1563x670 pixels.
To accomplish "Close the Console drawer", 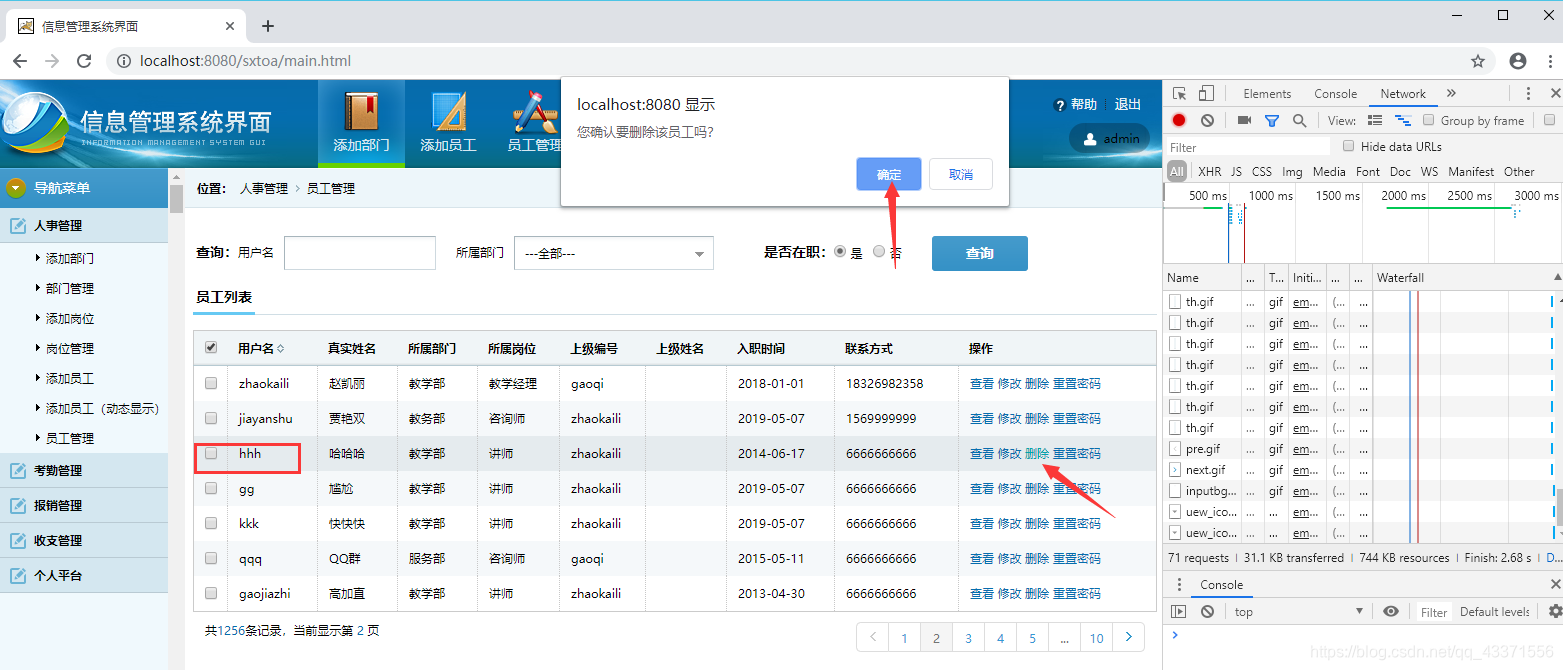I will [1555, 584].
